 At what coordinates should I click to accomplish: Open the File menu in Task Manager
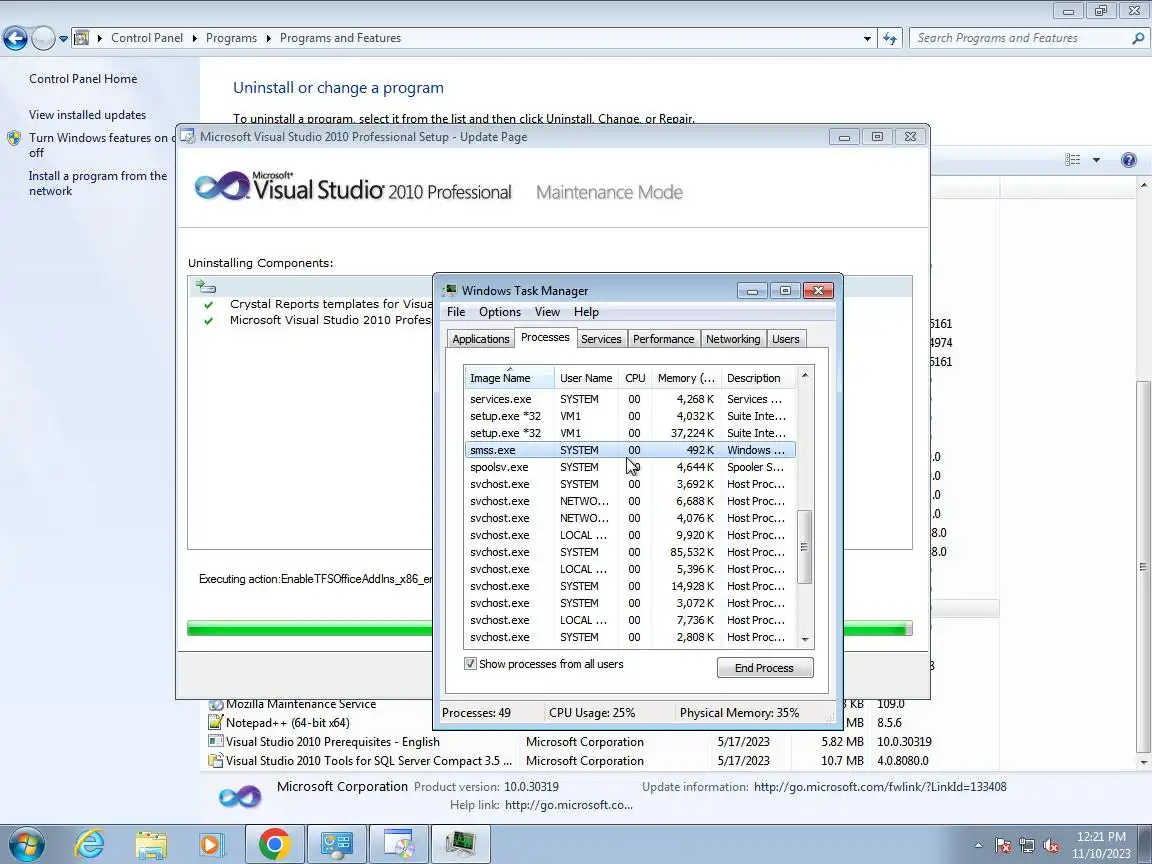coord(456,312)
